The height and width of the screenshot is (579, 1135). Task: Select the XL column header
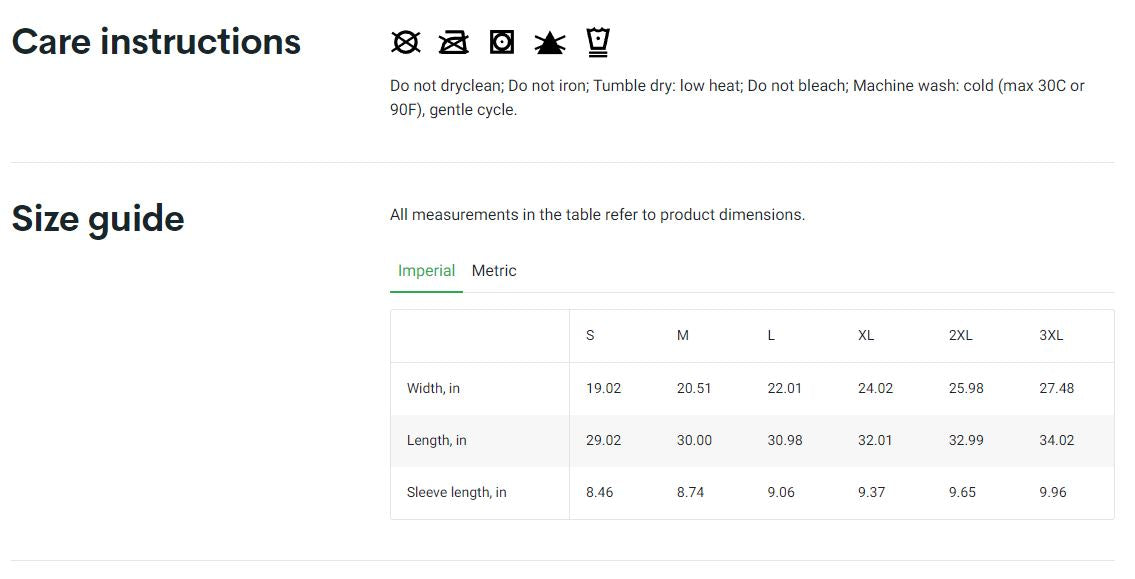coord(866,336)
